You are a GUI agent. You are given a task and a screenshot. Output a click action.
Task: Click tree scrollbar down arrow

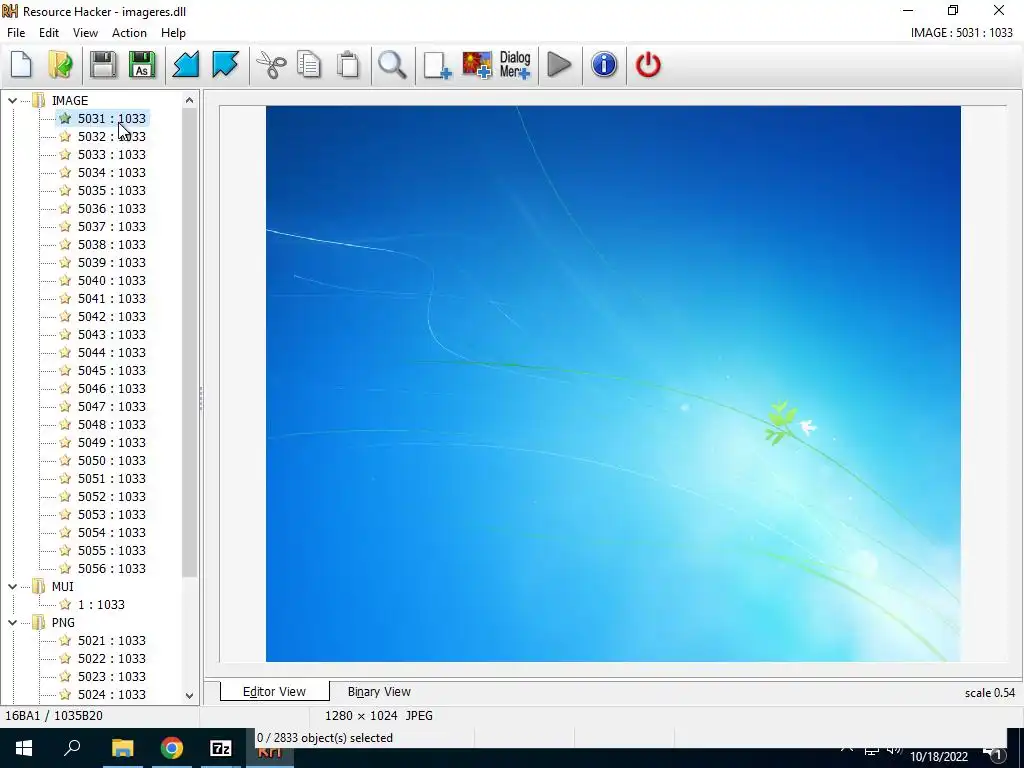189,696
